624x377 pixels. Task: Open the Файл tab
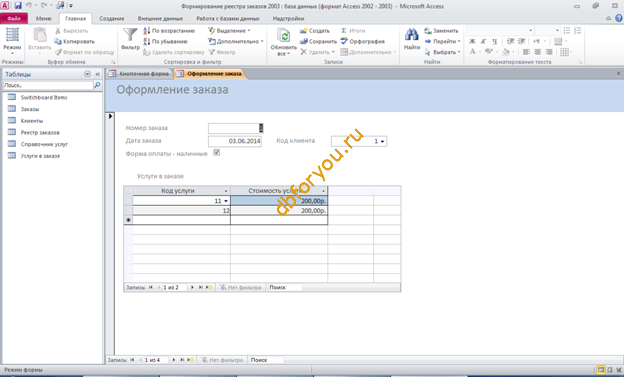(x=14, y=18)
